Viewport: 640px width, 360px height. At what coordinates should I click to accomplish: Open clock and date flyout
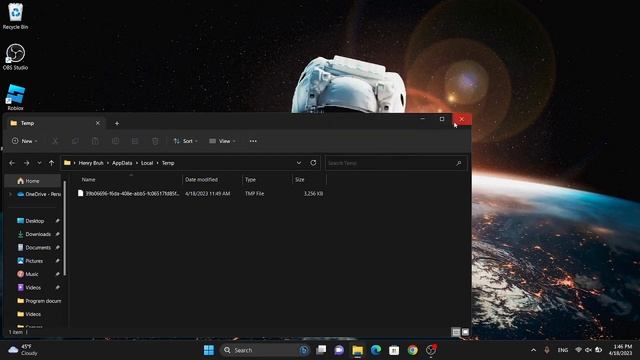pyautogui.click(x=620, y=350)
